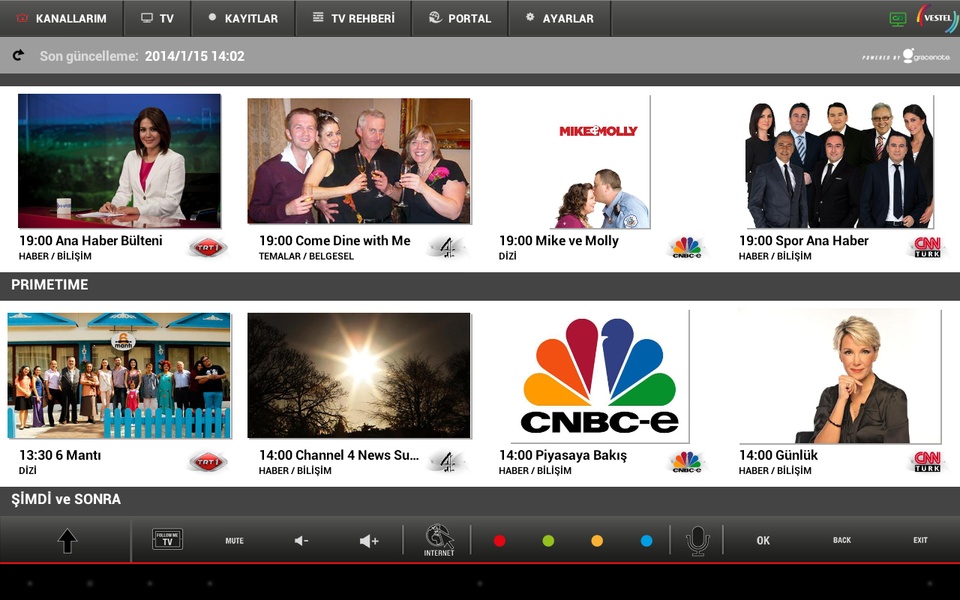Select the CNN Türk logo beside Günlük

click(x=927, y=462)
